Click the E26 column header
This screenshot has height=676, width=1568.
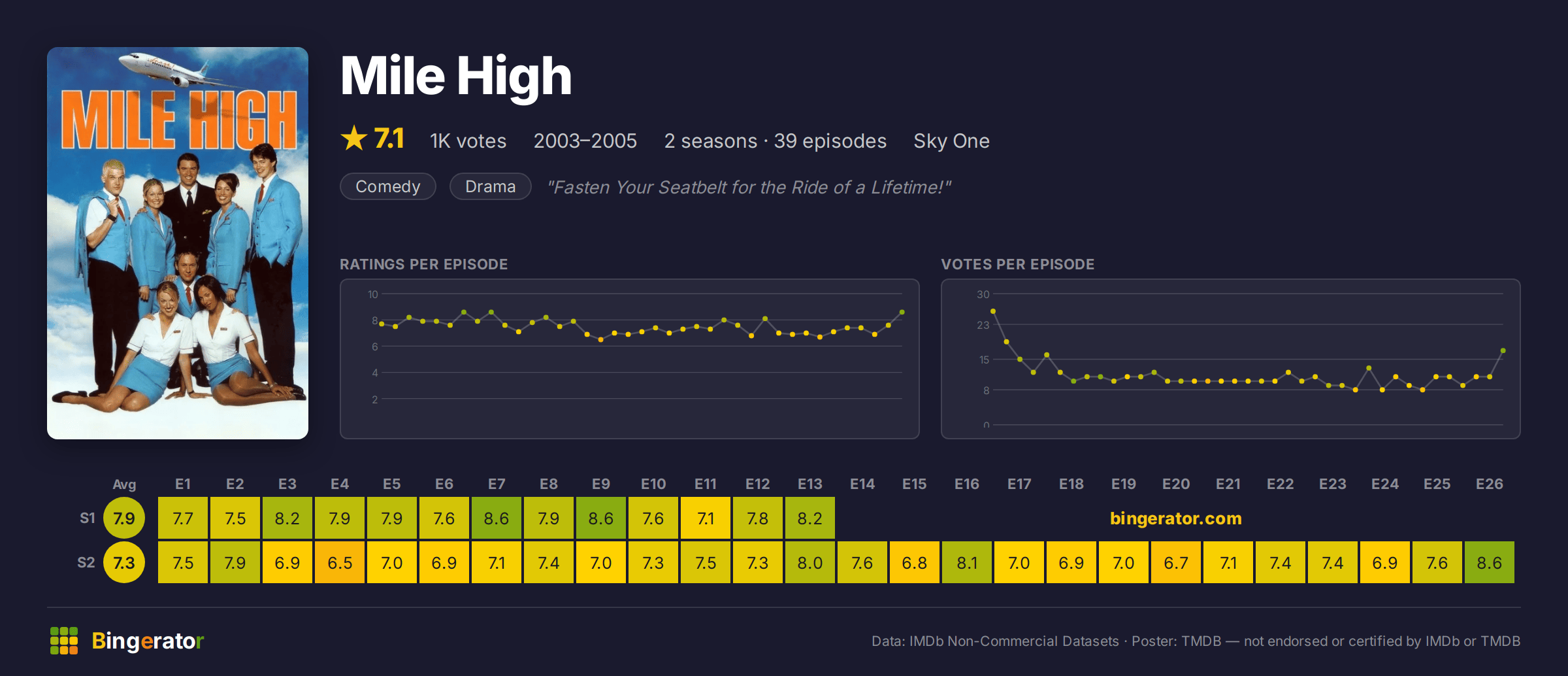coord(1490,484)
